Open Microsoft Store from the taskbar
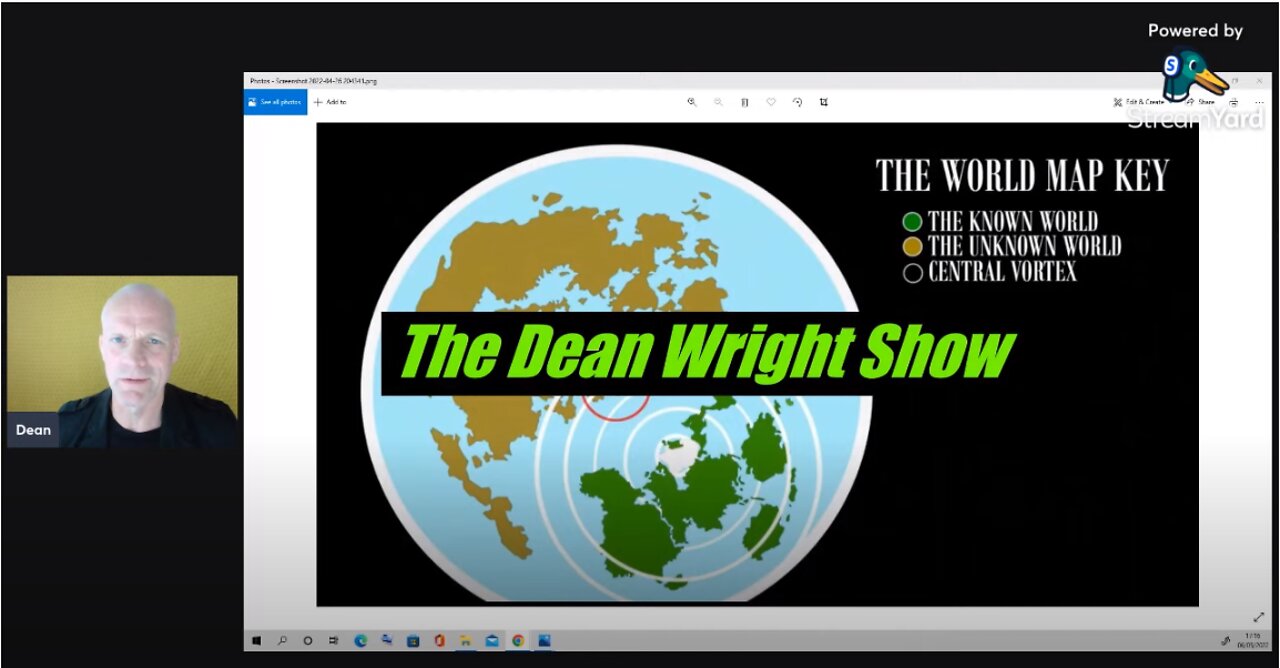This screenshot has height=668, width=1280. point(413,641)
